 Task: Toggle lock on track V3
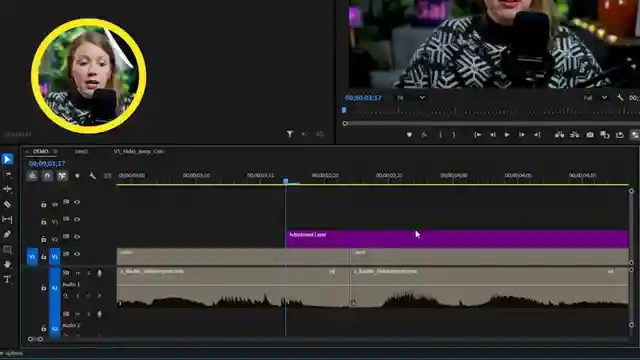44,222
